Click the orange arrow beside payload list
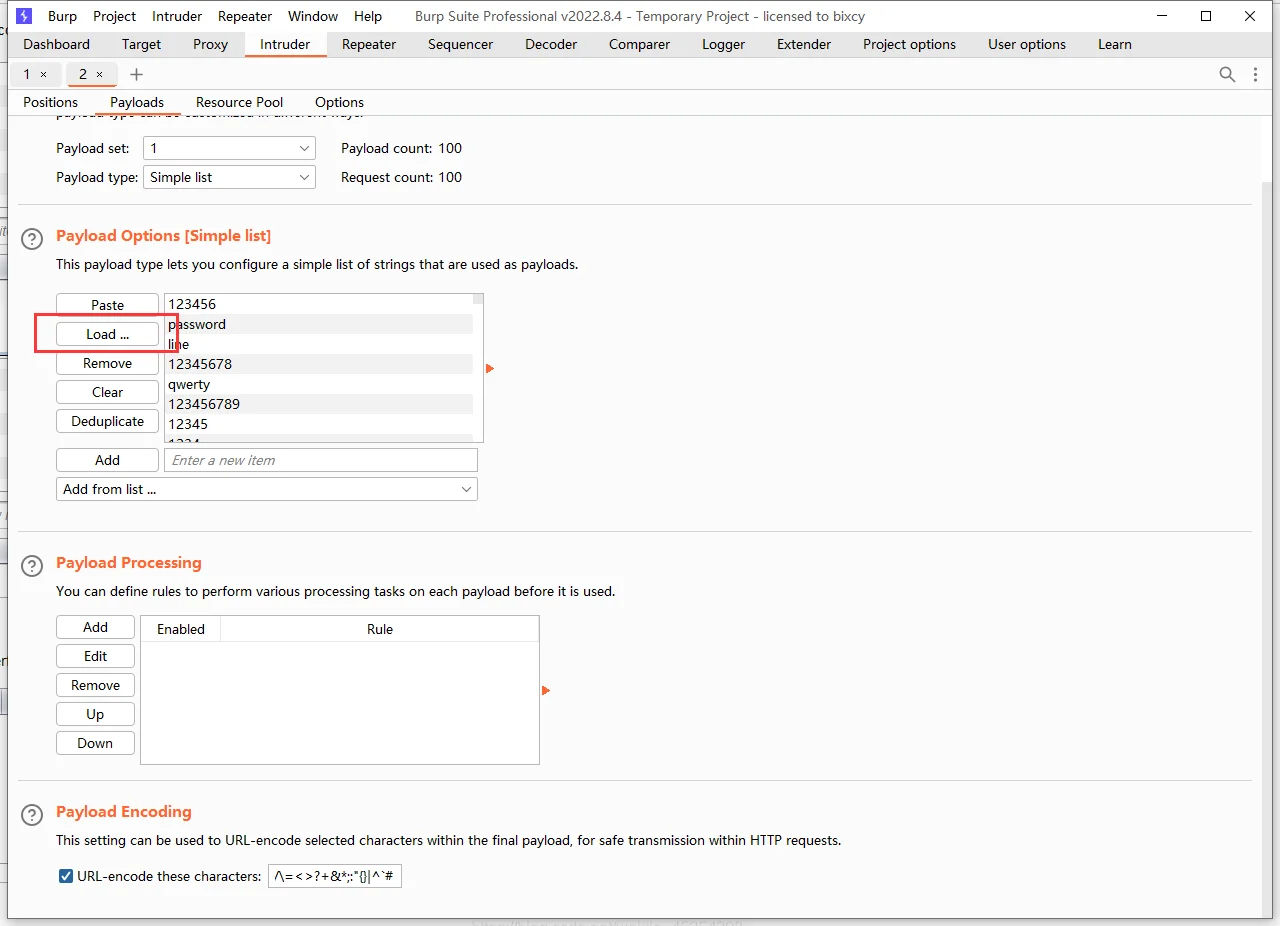The height and width of the screenshot is (926, 1280). [x=490, y=369]
